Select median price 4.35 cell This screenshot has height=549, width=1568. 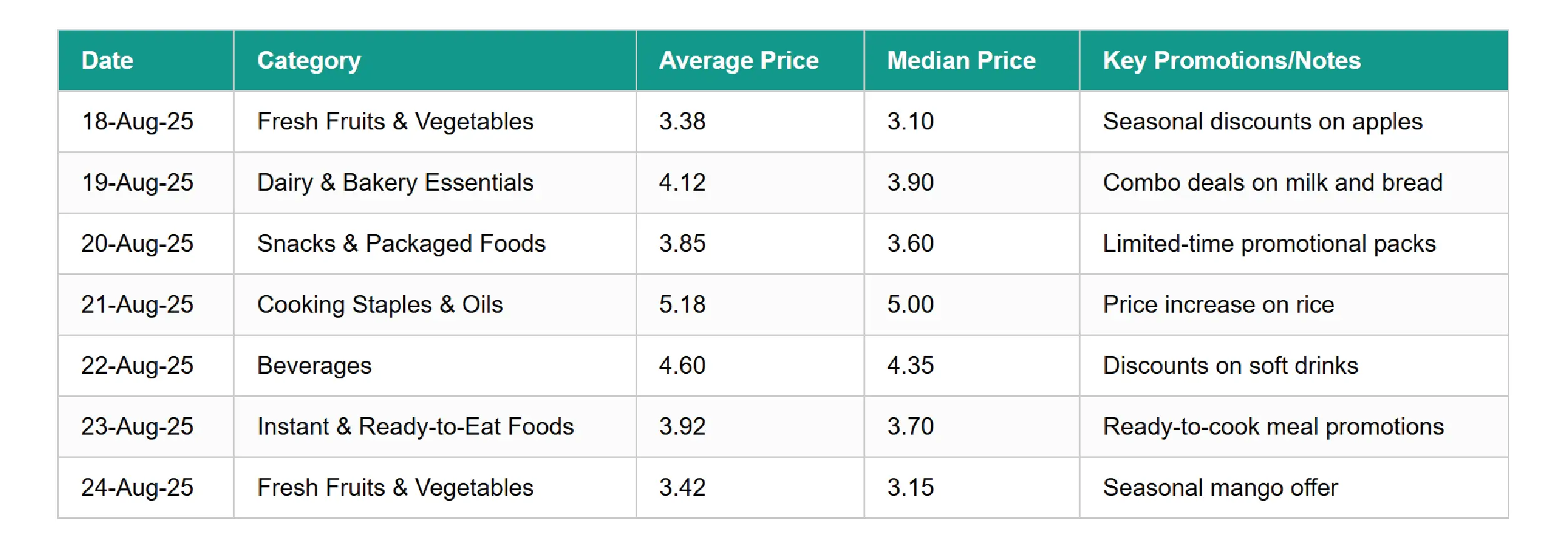point(910,365)
